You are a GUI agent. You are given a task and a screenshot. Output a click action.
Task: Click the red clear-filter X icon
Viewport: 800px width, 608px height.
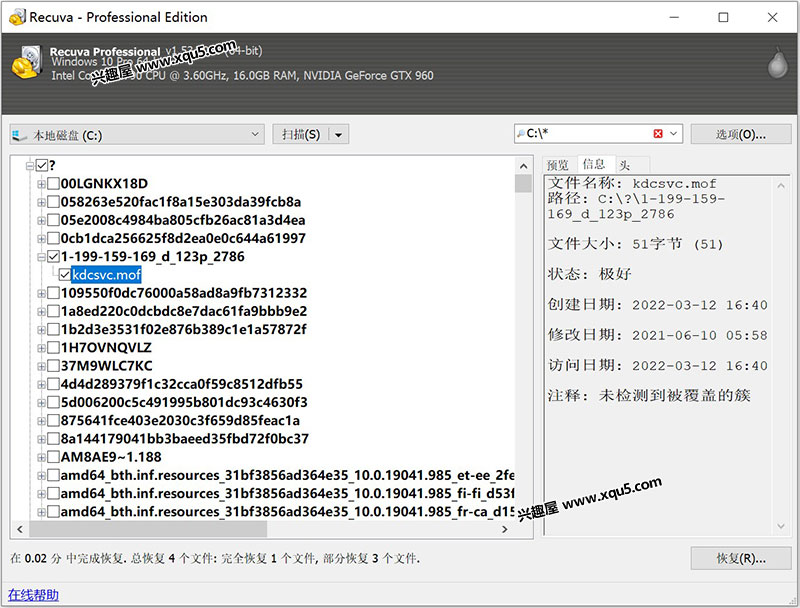click(658, 134)
